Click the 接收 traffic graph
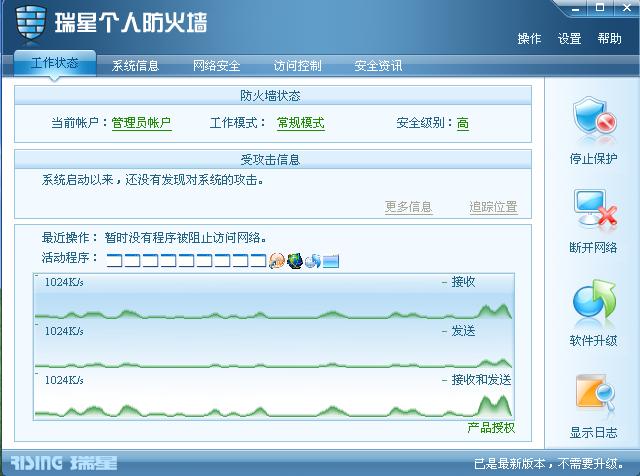 pos(273,296)
